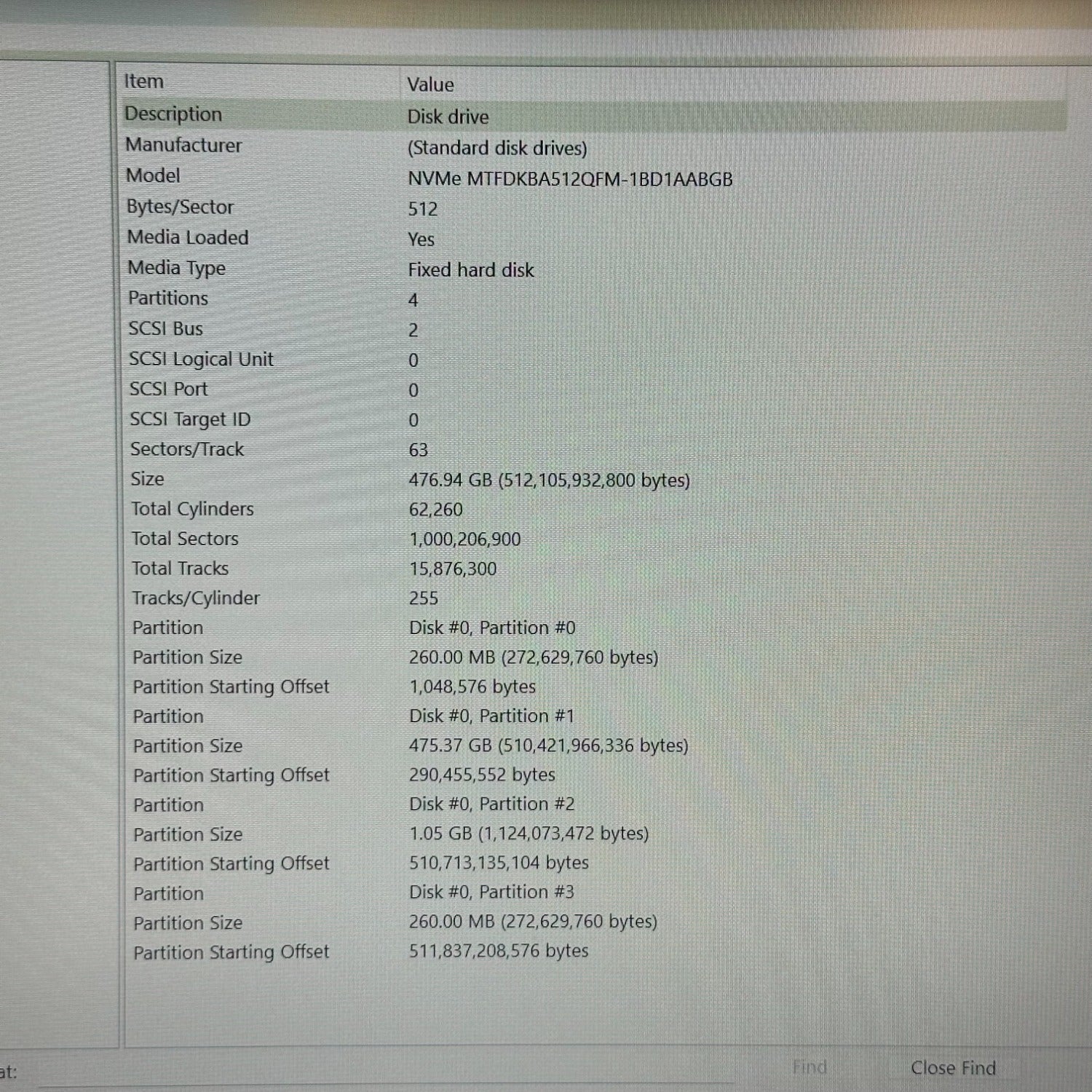Select the Description row
Screen dimensions: 1092x1092
[x=173, y=114]
